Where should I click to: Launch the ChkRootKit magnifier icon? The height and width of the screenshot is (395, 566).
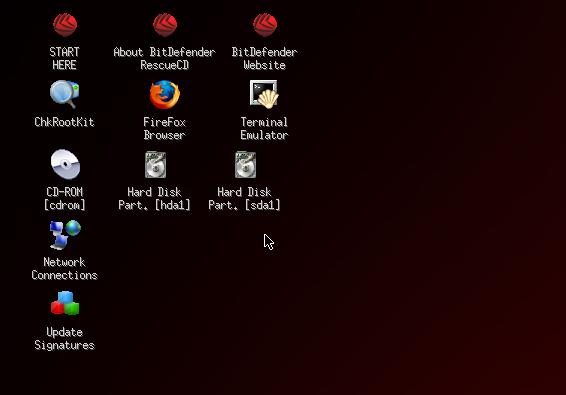click(x=65, y=94)
